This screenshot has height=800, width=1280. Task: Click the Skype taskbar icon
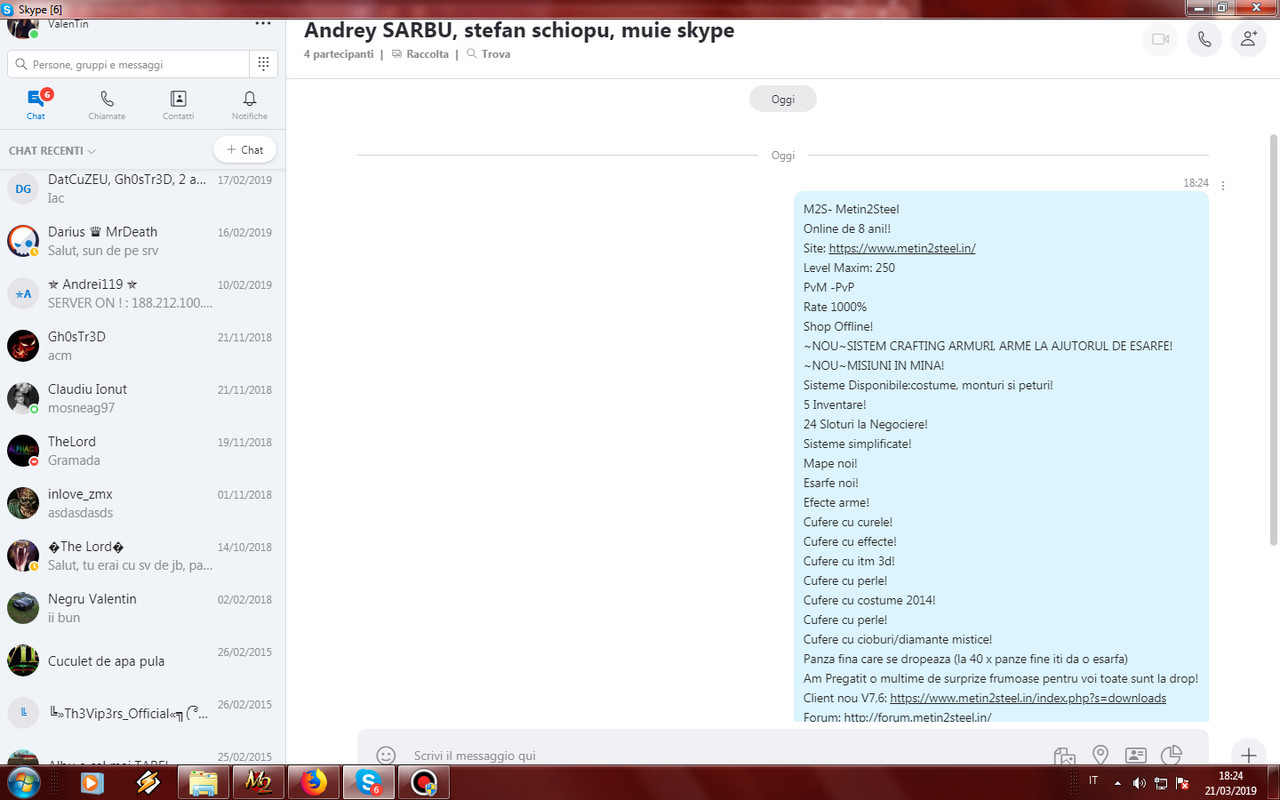[x=368, y=782]
